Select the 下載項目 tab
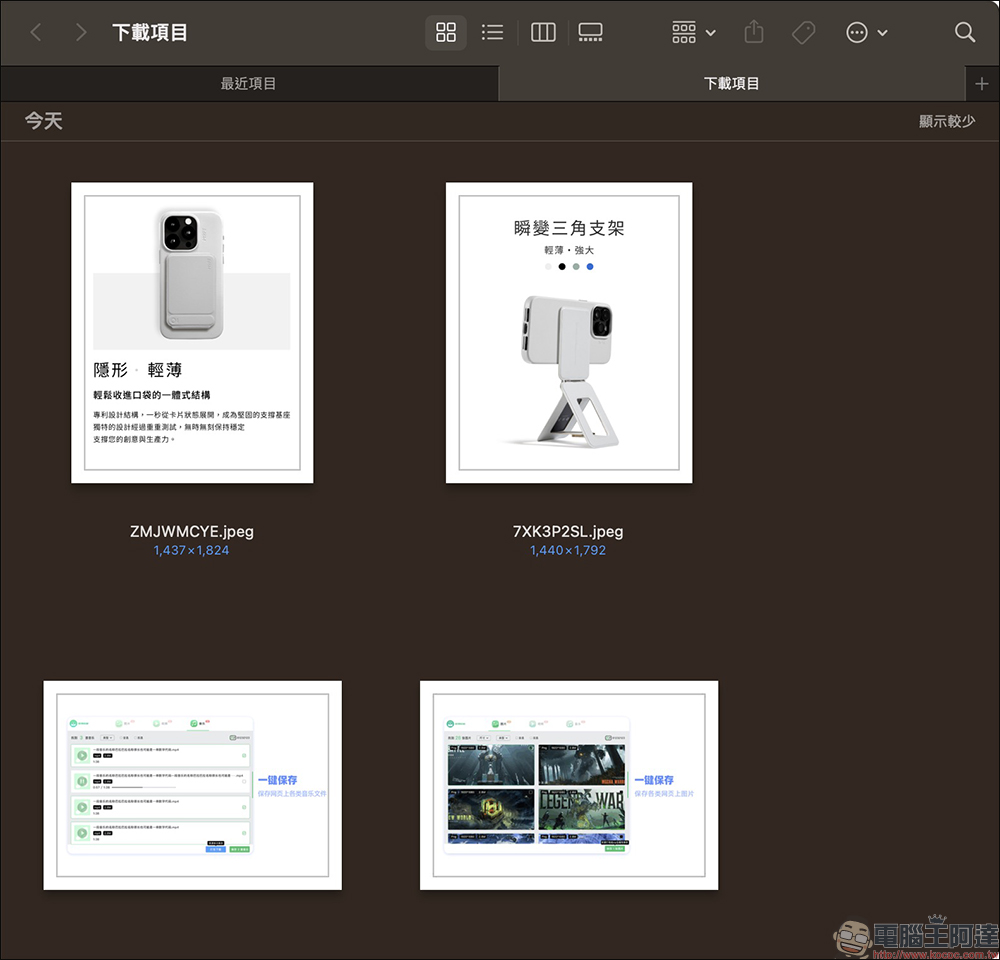The image size is (1000, 960). click(732, 84)
